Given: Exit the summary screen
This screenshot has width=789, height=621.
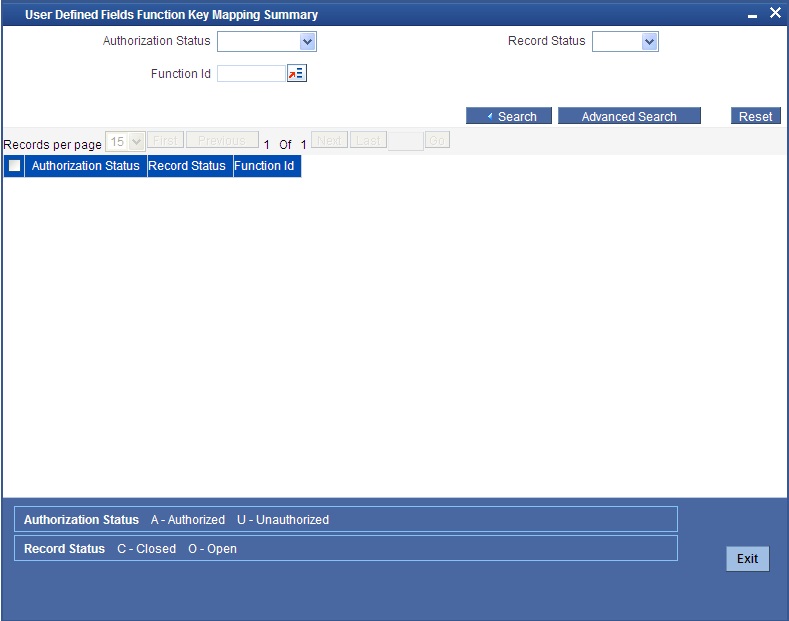Looking at the screenshot, I should tap(747, 559).
